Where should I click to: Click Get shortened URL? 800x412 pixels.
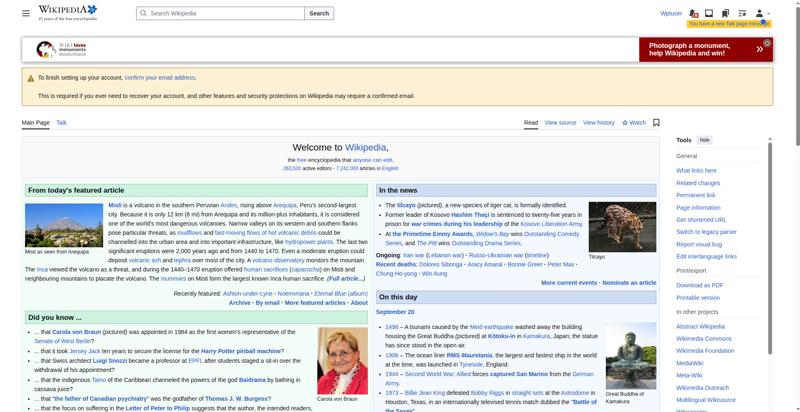pos(701,220)
